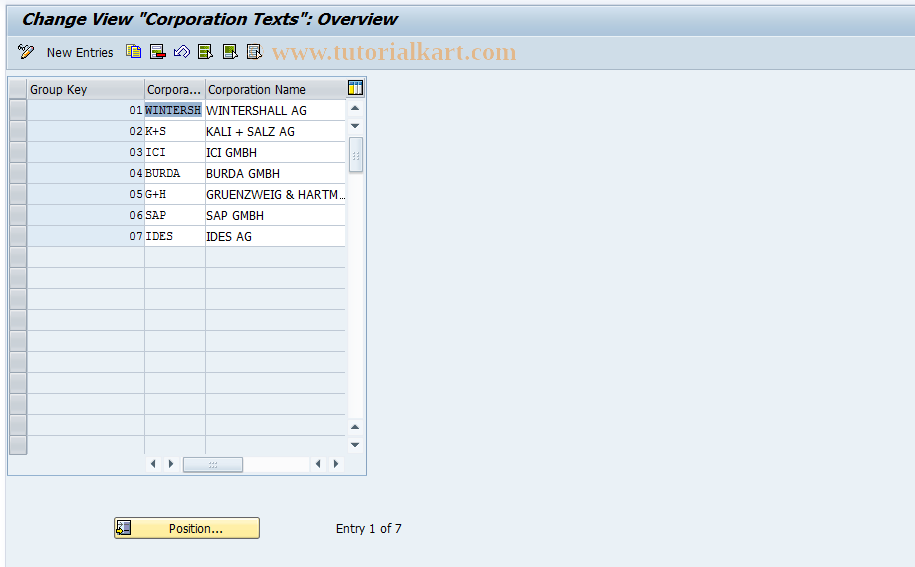This screenshot has height=567, width=915.
Task: Click the horizontal scrollbar thumb
Action: point(213,464)
